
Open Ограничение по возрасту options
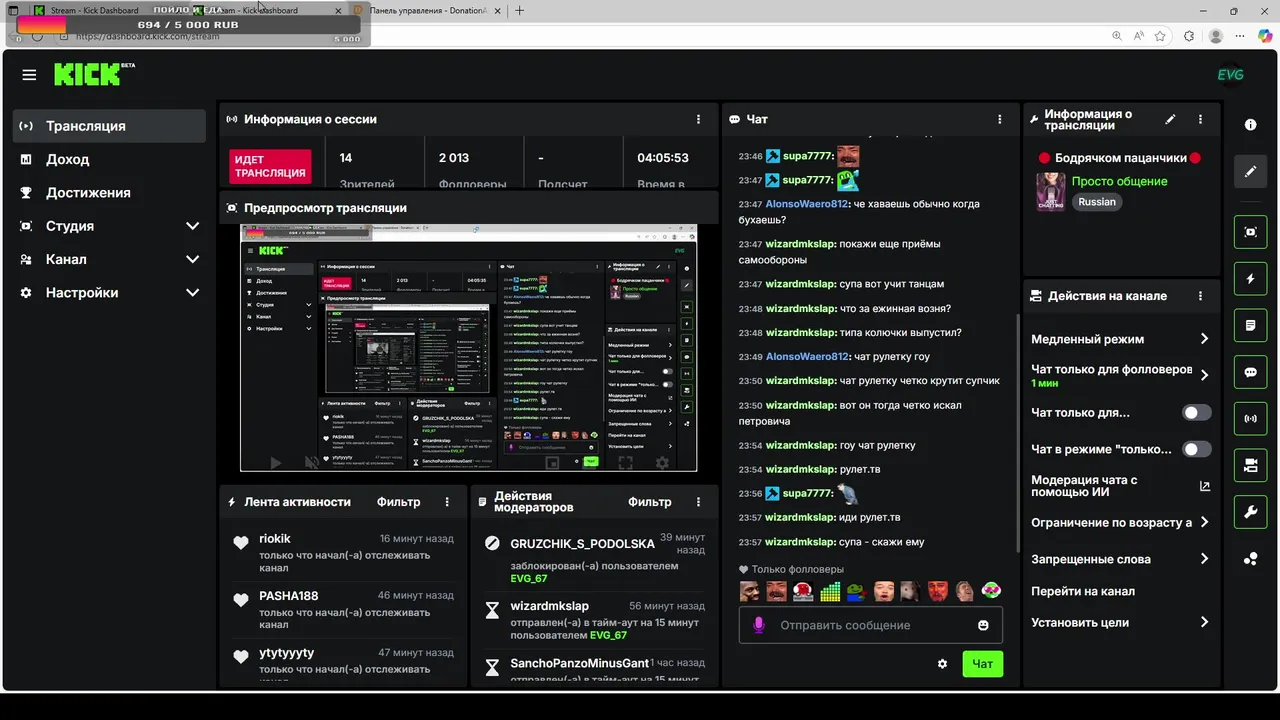1121,522
